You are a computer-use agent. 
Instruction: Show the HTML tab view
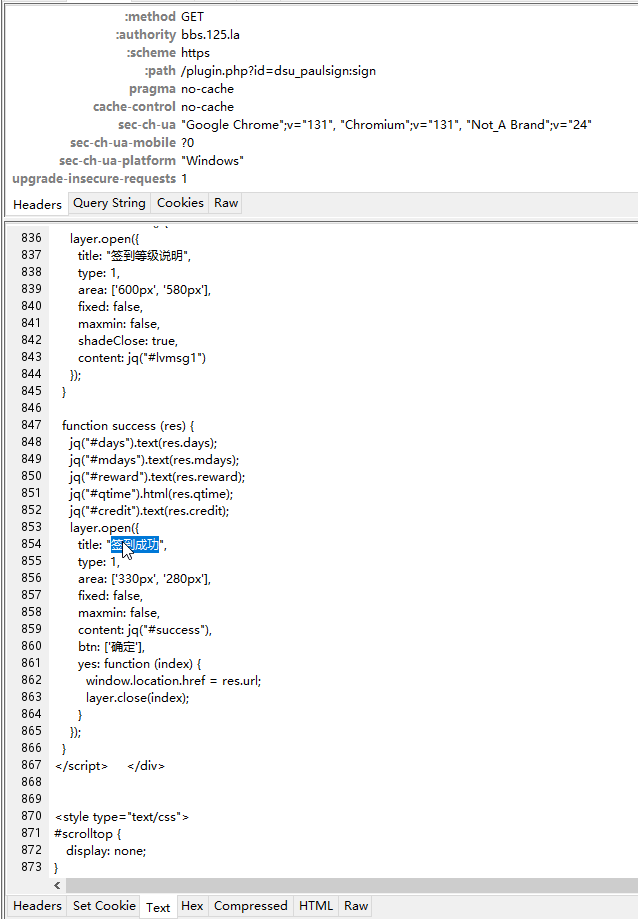[316, 906]
